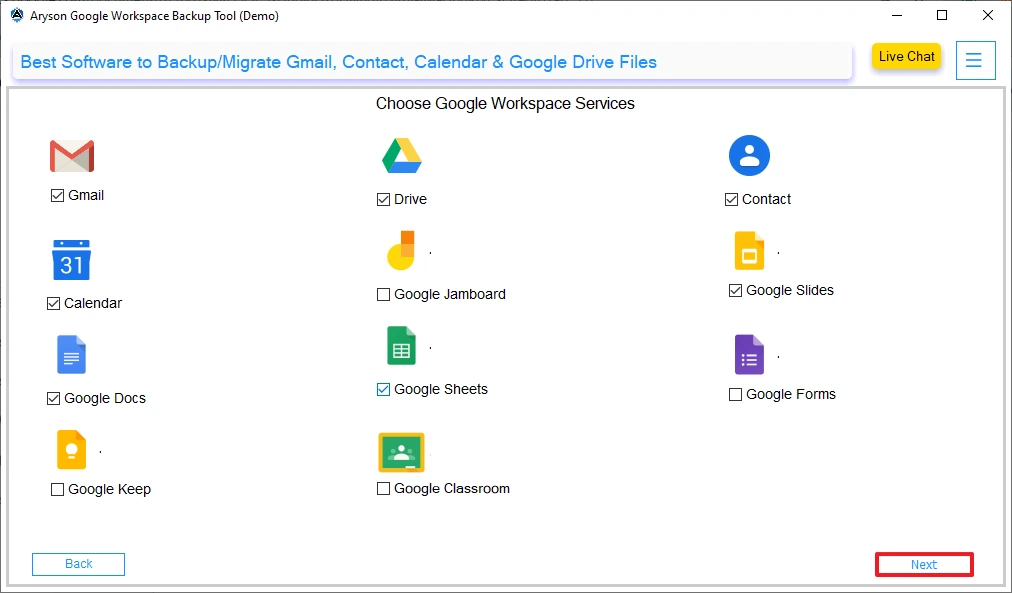
Task: Click the Google Docs icon
Action: tap(71, 354)
